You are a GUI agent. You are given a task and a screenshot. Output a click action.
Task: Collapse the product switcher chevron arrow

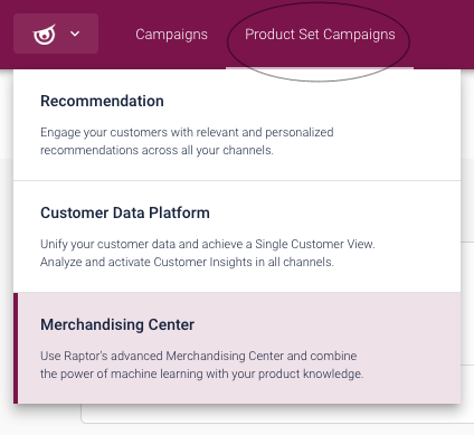(x=75, y=34)
